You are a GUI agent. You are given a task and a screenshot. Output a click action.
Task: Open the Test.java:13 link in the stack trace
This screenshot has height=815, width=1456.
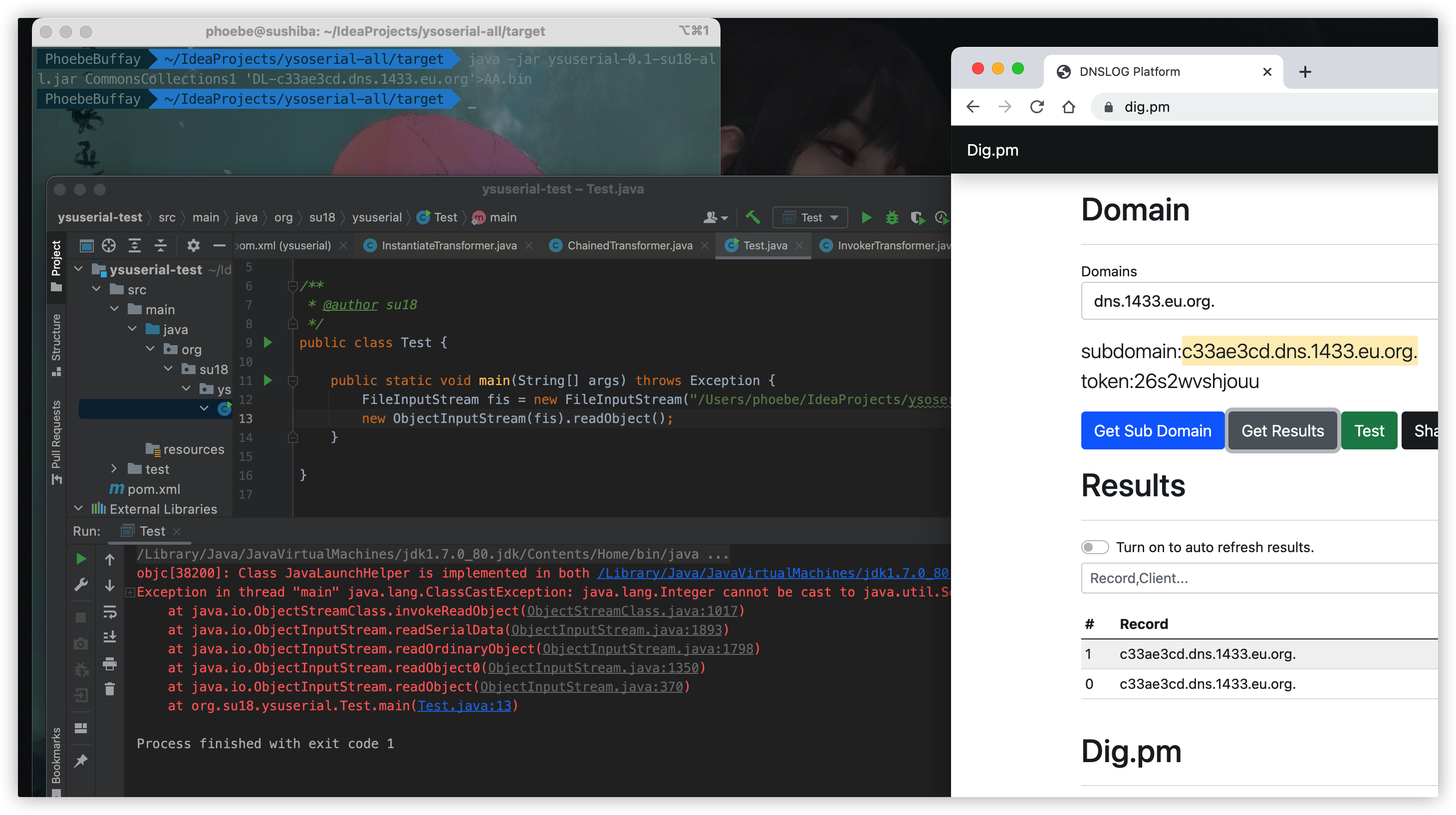(464, 706)
